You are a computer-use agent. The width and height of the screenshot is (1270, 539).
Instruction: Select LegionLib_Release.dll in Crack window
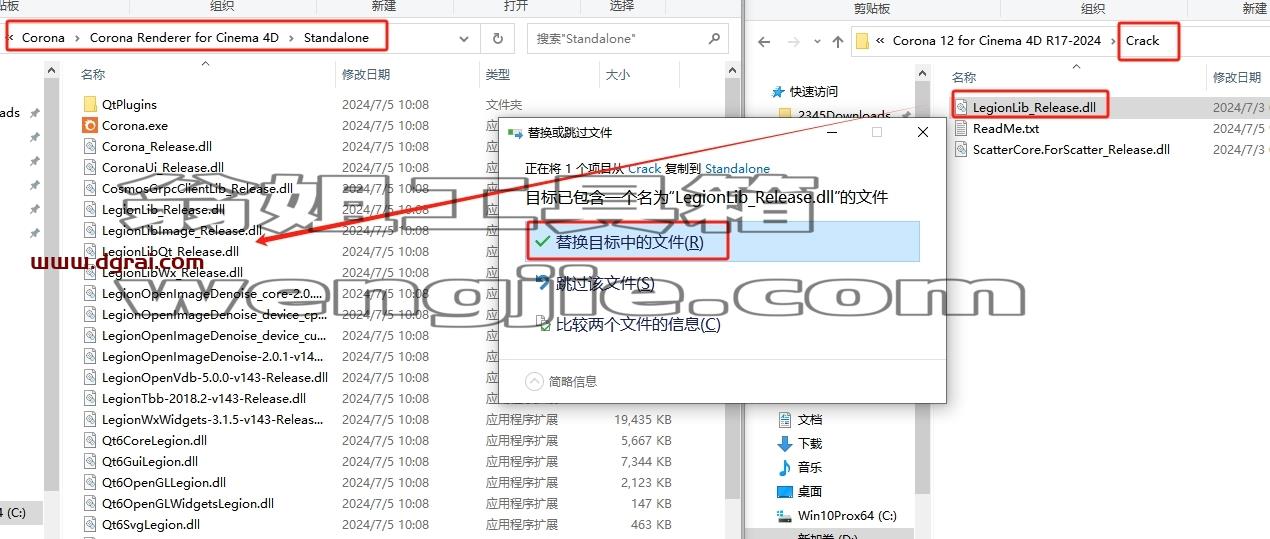tap(1034, 107)
